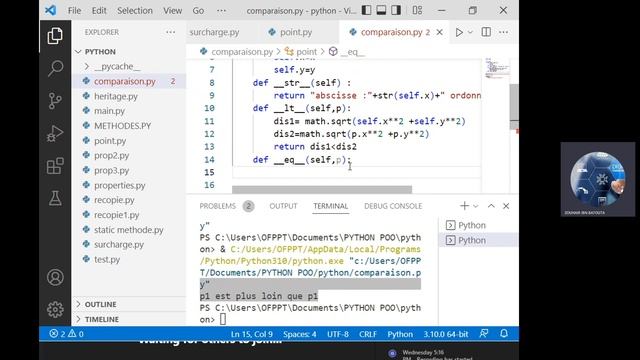Close the comparaison.py editor tab

[x=440, y=32]
